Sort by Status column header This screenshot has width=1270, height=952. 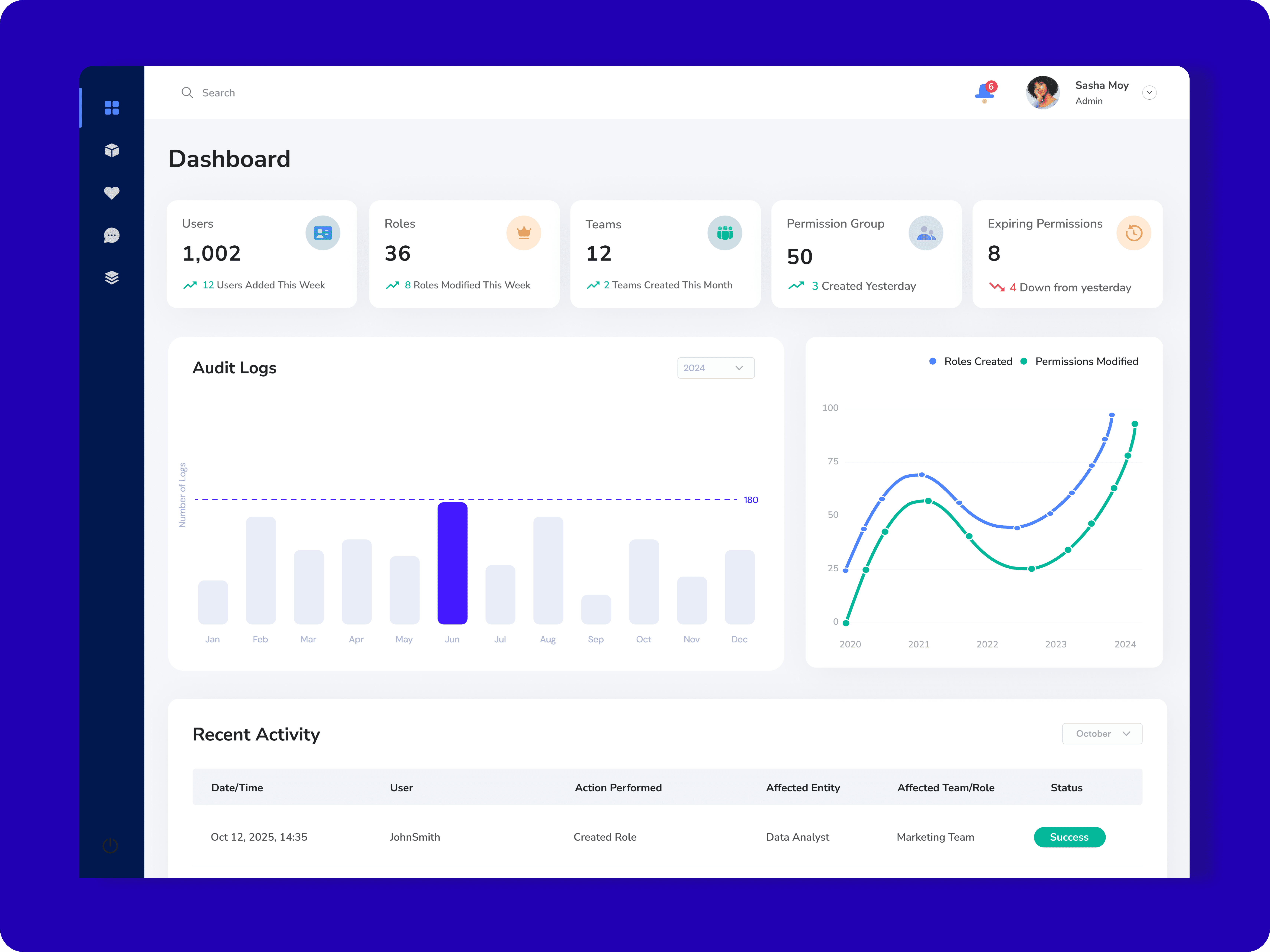point(1067,788)
